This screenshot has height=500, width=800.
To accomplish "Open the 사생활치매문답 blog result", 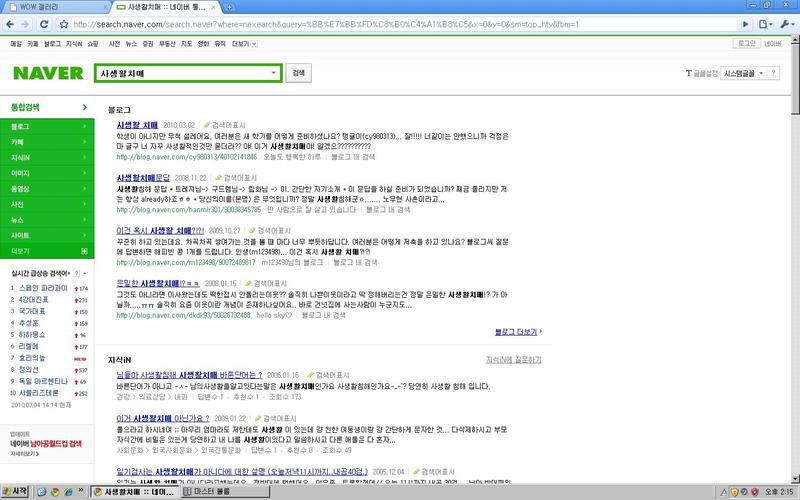I will coord(143,178).
